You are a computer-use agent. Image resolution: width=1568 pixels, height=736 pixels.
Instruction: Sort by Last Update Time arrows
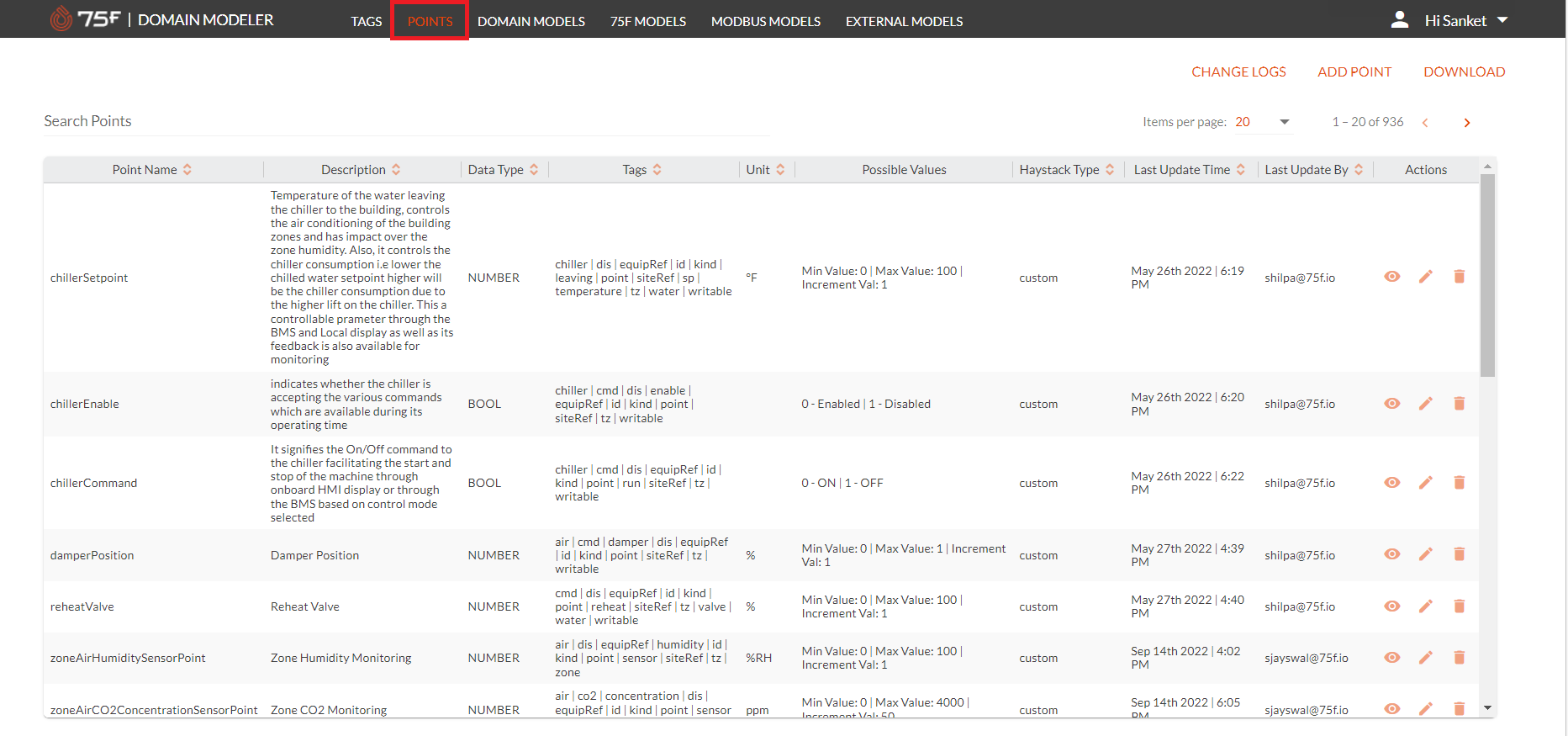tap(1240, 170)
